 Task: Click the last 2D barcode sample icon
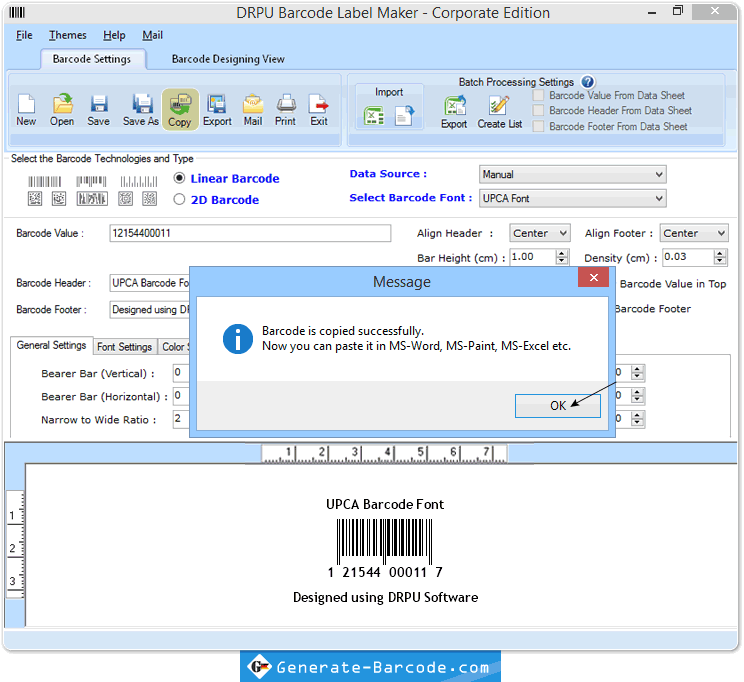pos(149,198)
